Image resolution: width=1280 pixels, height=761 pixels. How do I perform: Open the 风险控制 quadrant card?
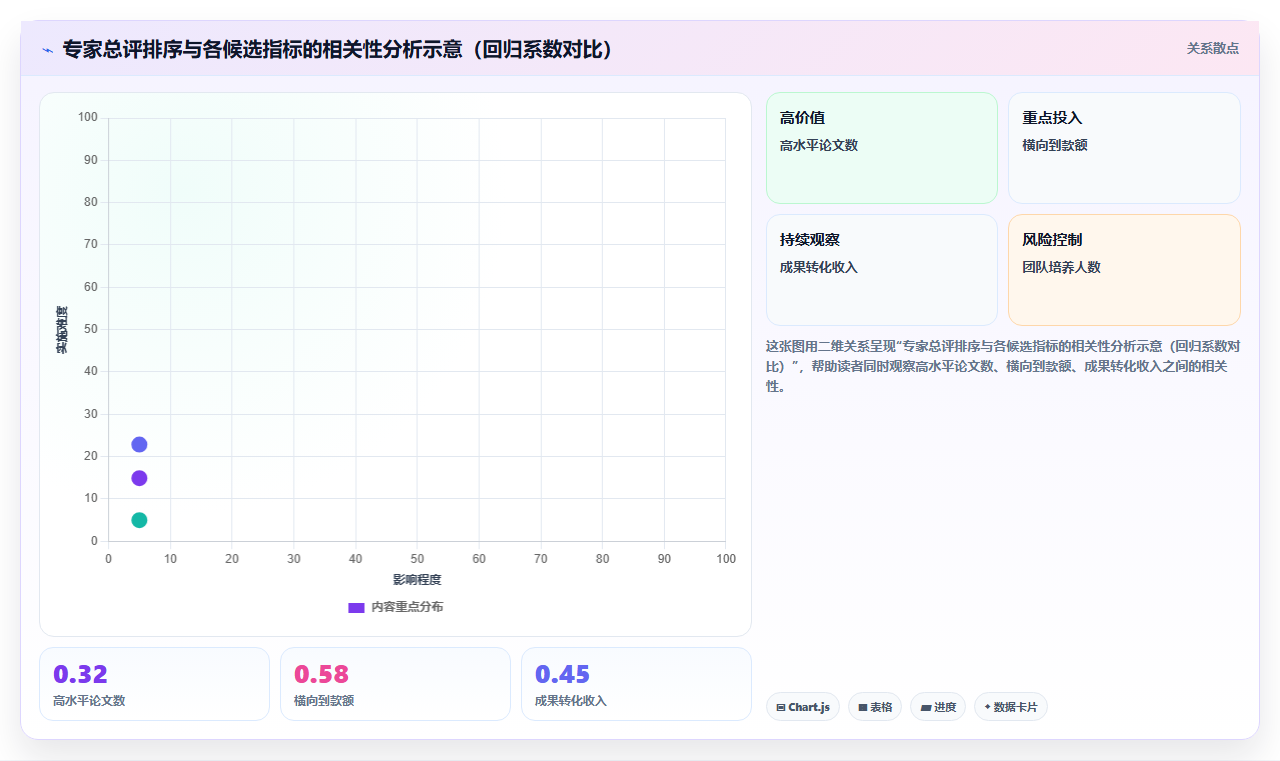(1124, 270)
